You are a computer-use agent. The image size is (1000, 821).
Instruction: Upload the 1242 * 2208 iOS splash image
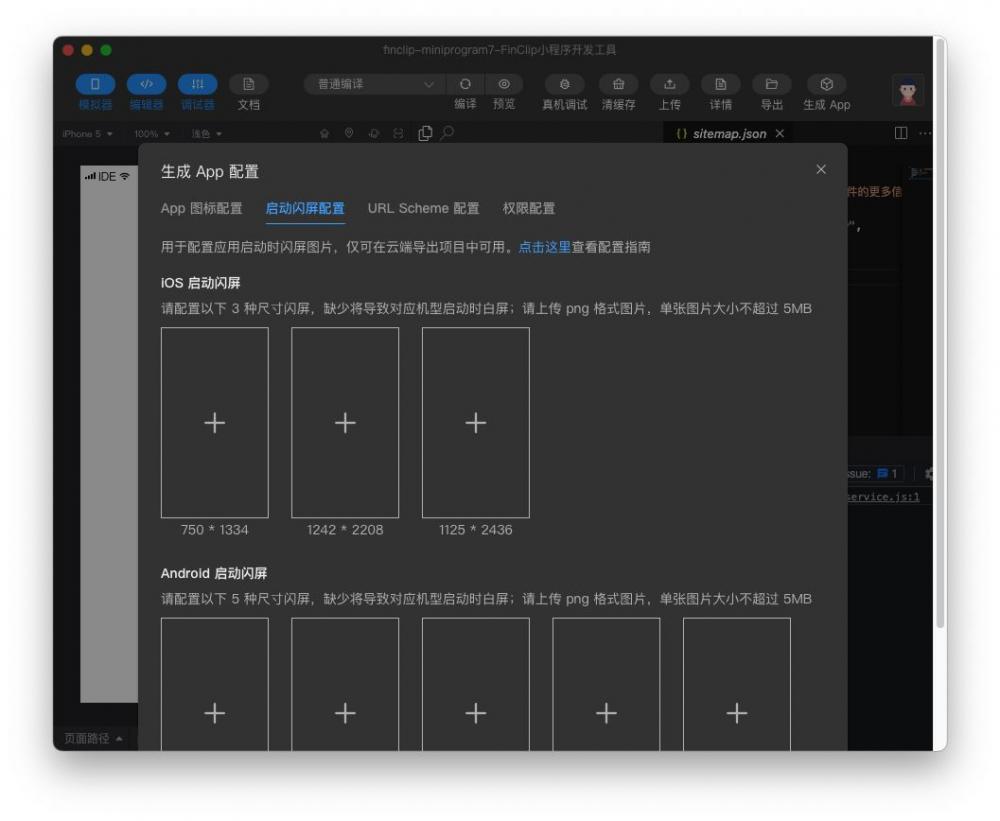[345, 422]
